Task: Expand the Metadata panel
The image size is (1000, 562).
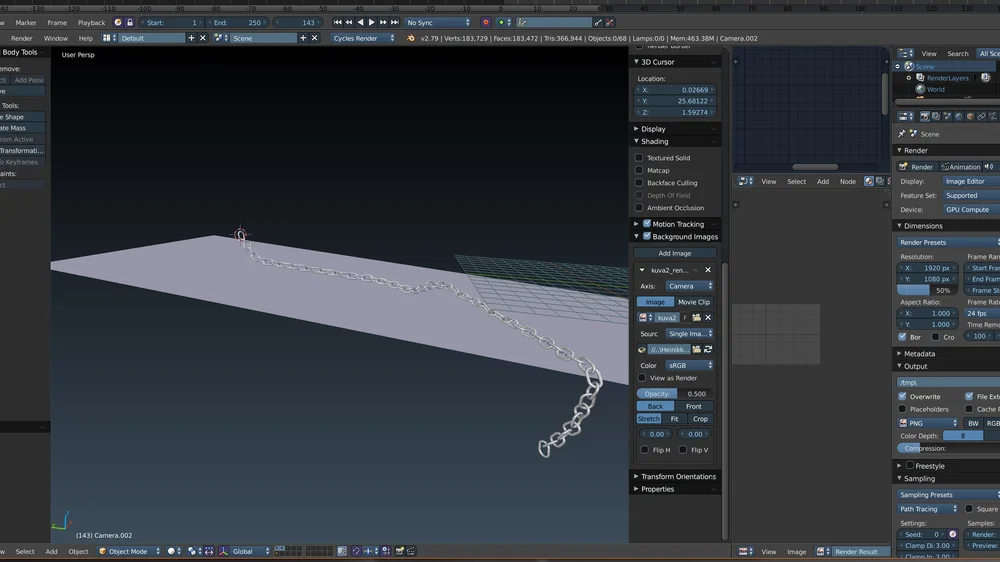Action: point(899,353)
